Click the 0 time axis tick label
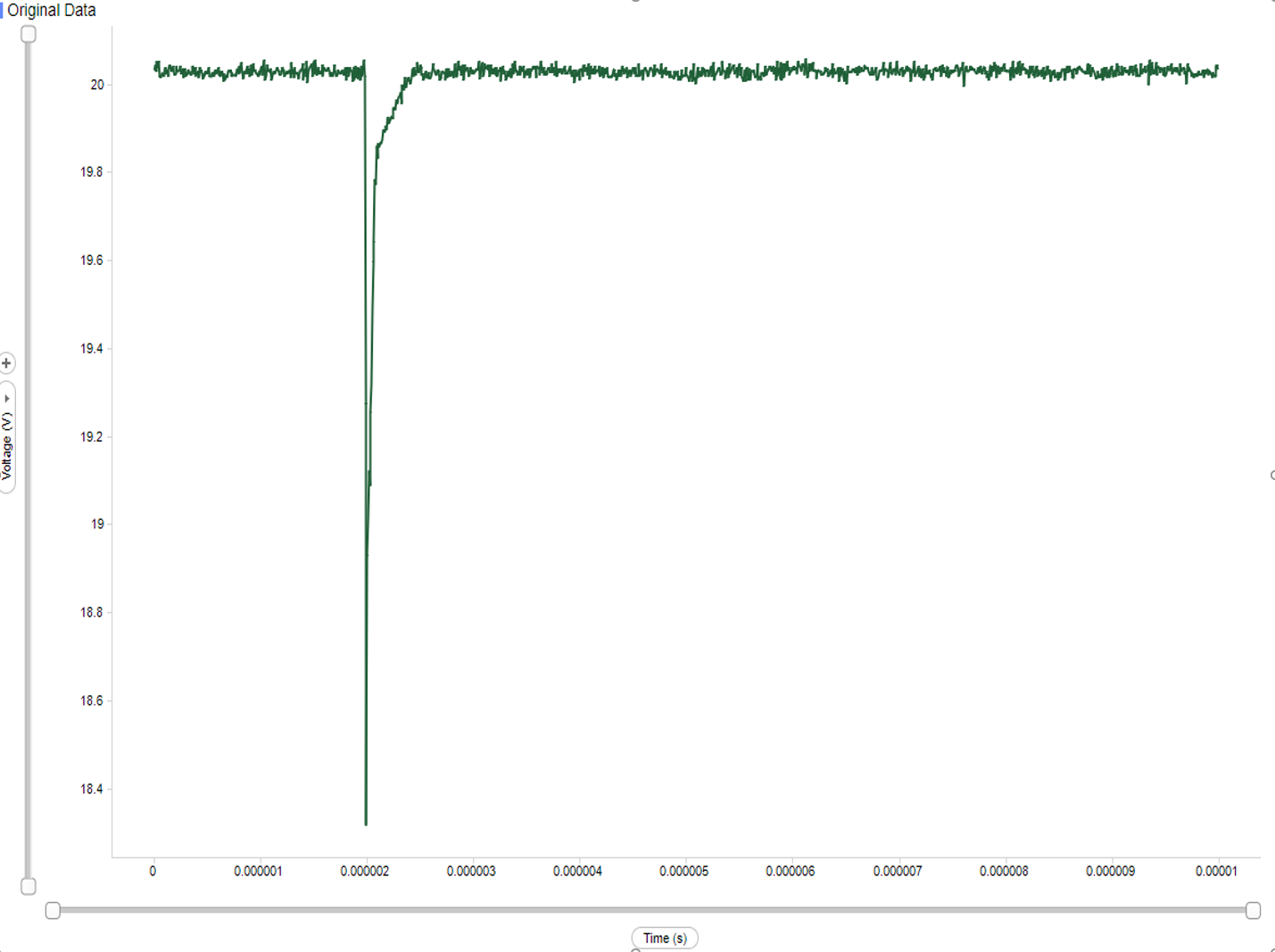Viewport: 1275px width, 952px height. 153,871
